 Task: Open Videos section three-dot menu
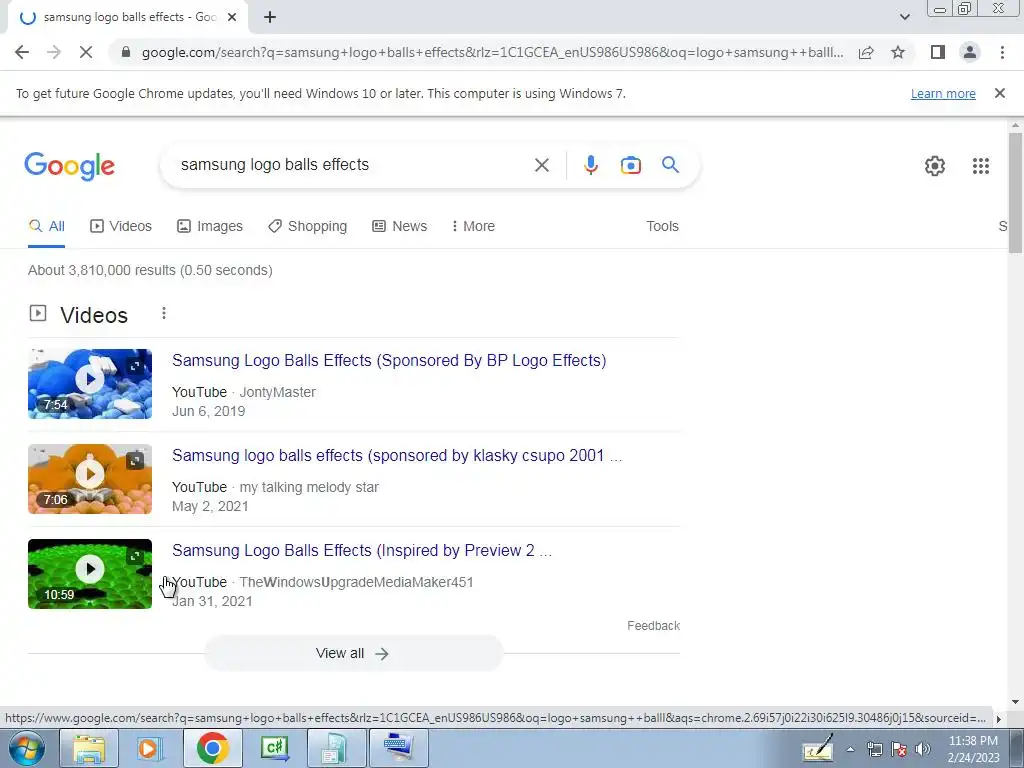pos(164,313)
